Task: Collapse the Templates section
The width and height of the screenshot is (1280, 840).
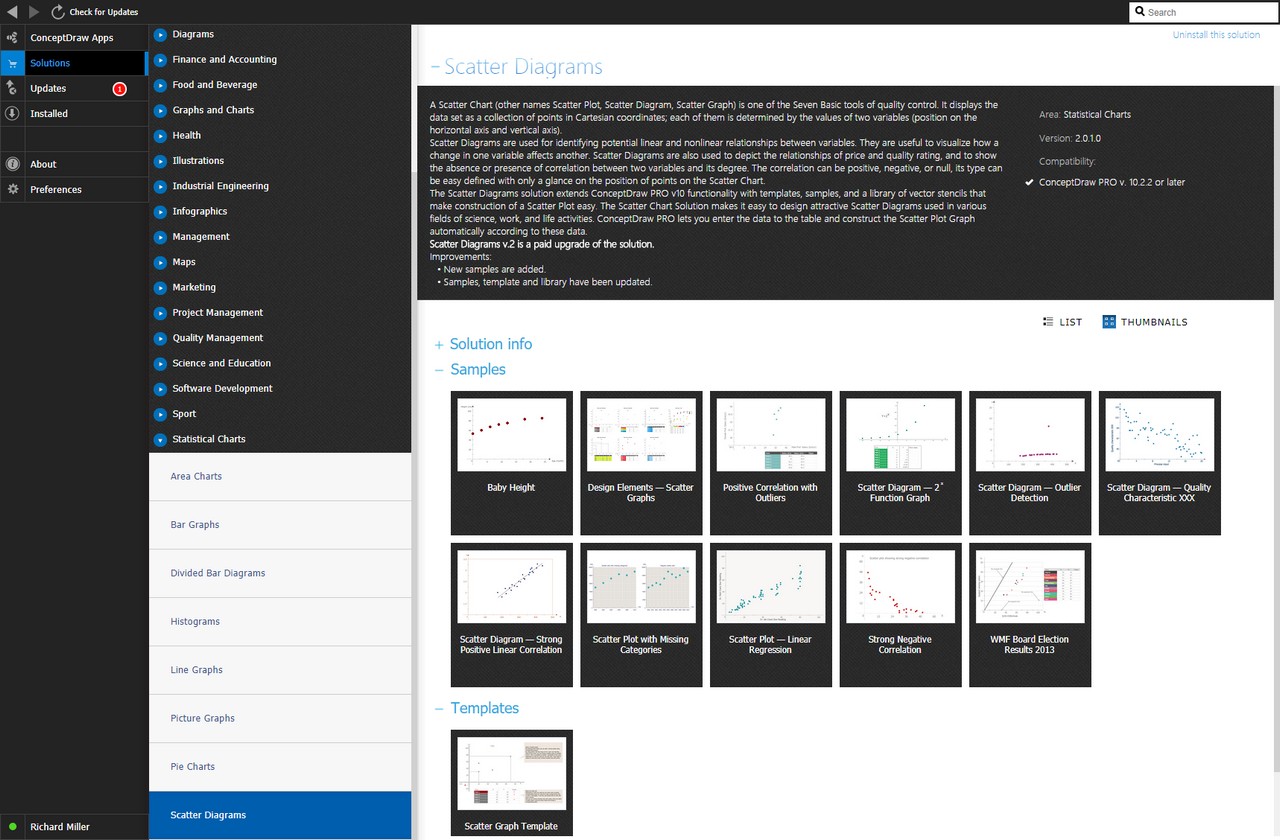Action: [439, 708]
